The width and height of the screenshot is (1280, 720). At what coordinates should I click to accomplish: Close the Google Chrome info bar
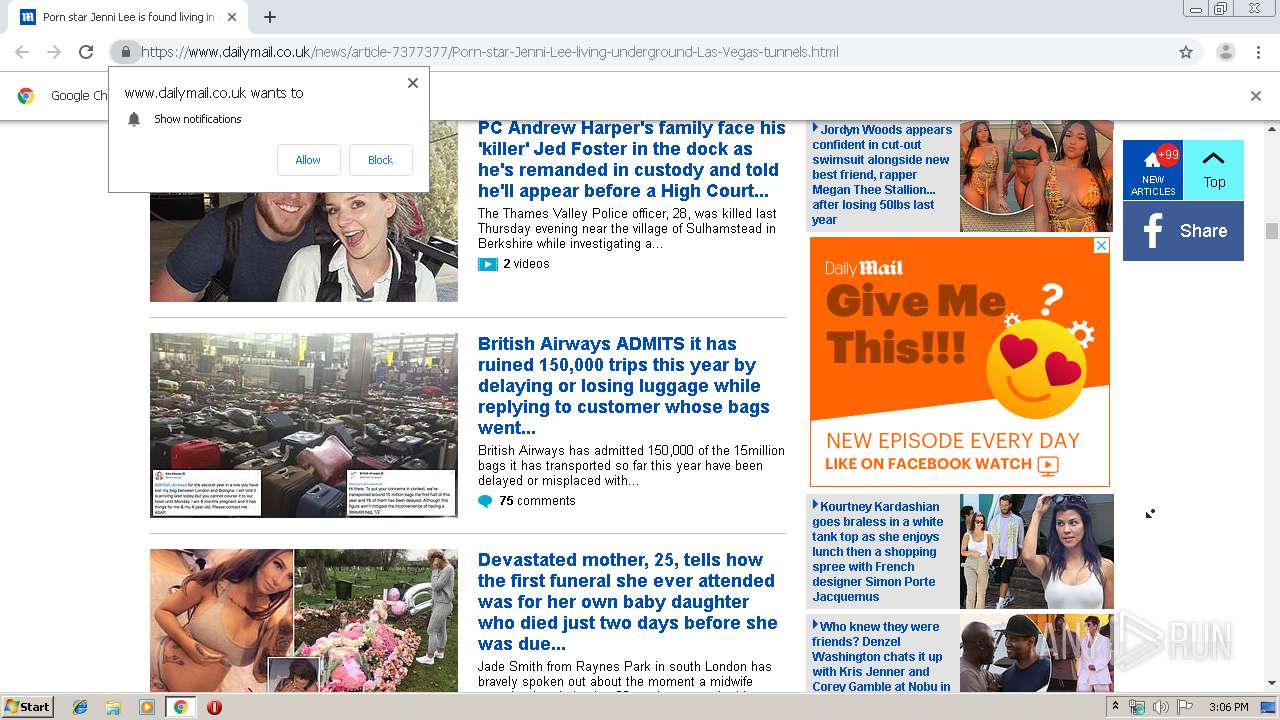coord(1256,96)
